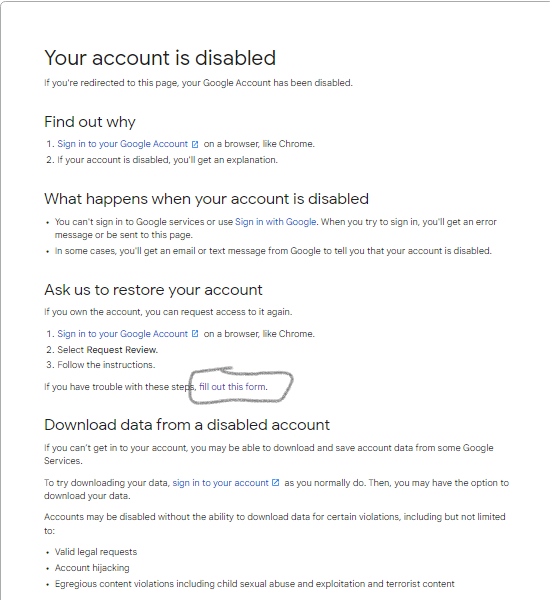Click 'If you own the account' sentence
The image size is (550, 600).
tap(168, 312)
